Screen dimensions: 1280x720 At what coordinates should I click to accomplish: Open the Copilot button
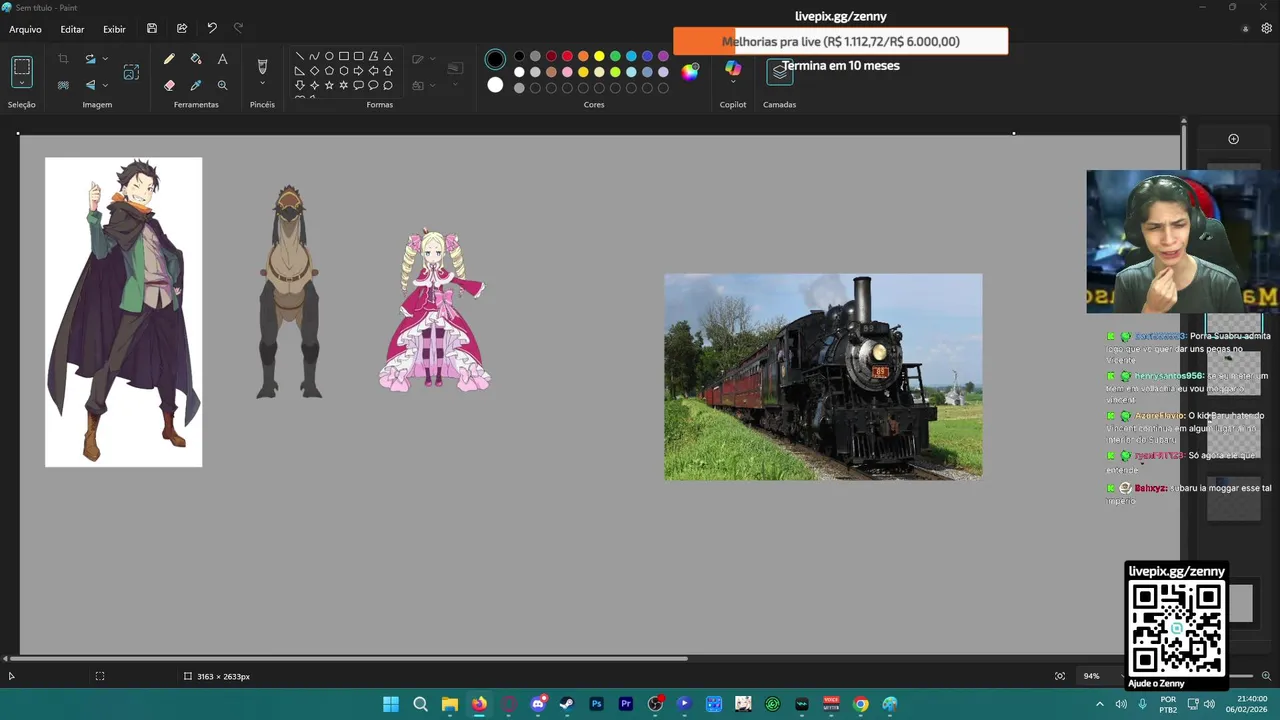(733, 68)
